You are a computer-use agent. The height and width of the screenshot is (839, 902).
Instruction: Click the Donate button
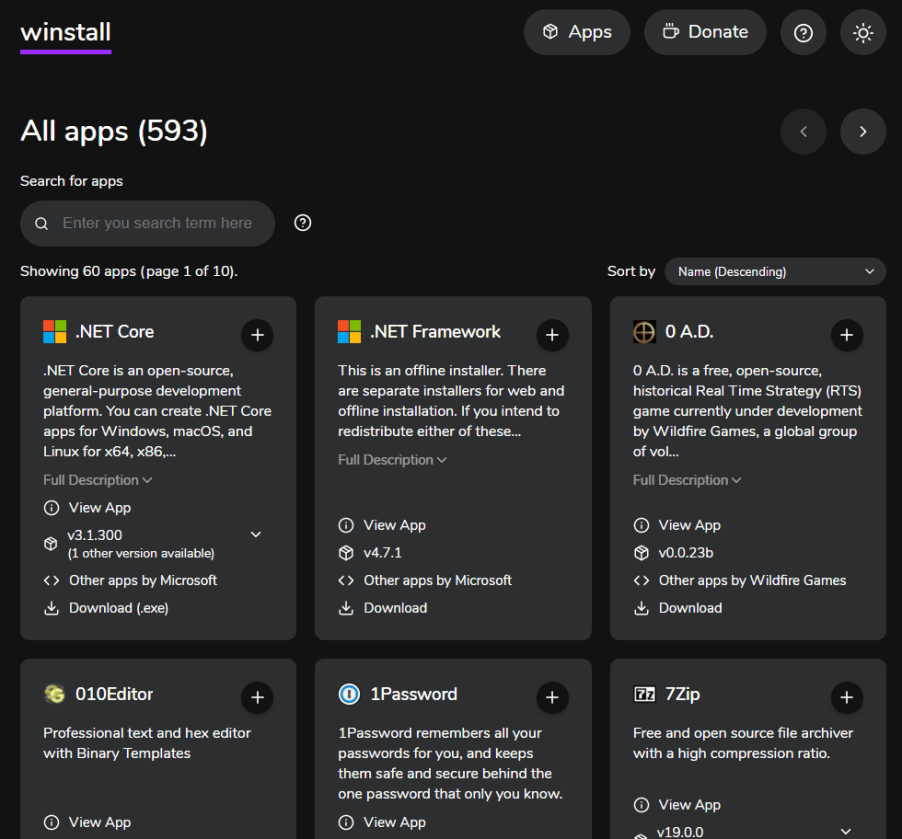click(705, 32)
